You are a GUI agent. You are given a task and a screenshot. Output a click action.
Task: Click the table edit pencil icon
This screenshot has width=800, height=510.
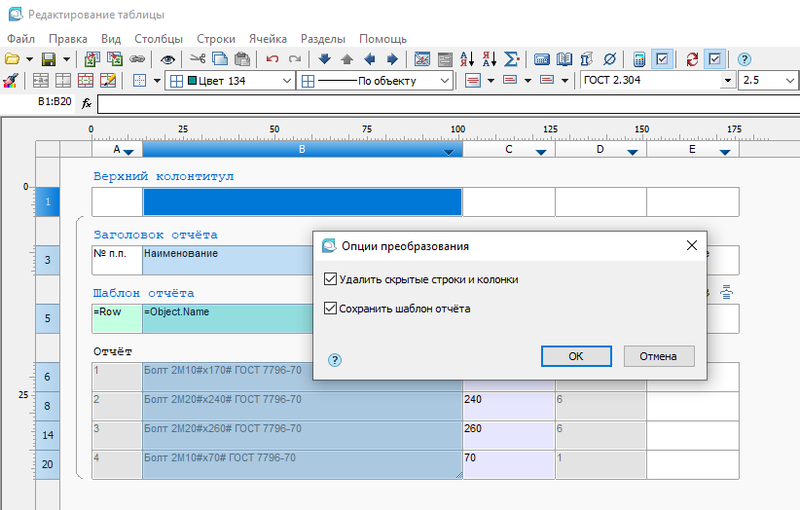point(108,81)
